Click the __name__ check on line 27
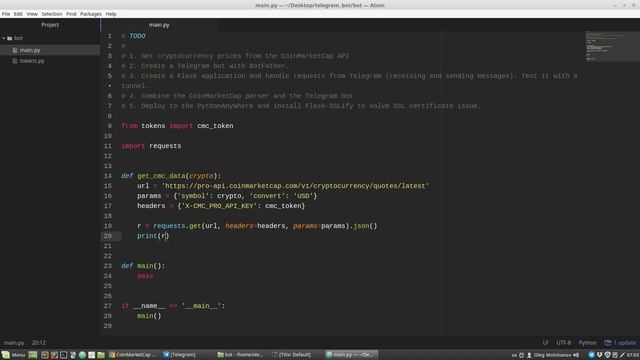 tap(173, 306)
